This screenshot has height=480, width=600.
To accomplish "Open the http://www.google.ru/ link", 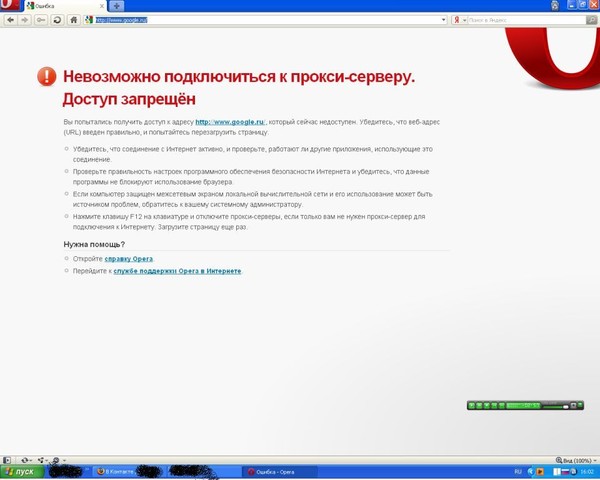I will (x=230, y=122).
